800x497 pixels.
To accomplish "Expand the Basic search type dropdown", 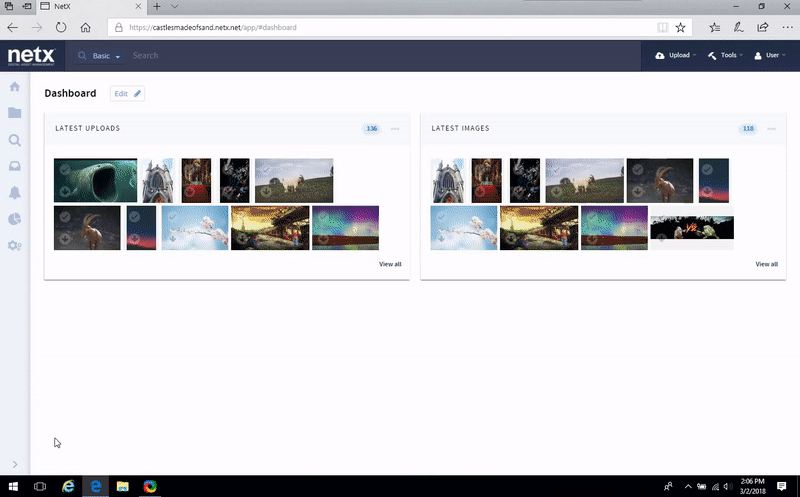I will click(105, 56).
